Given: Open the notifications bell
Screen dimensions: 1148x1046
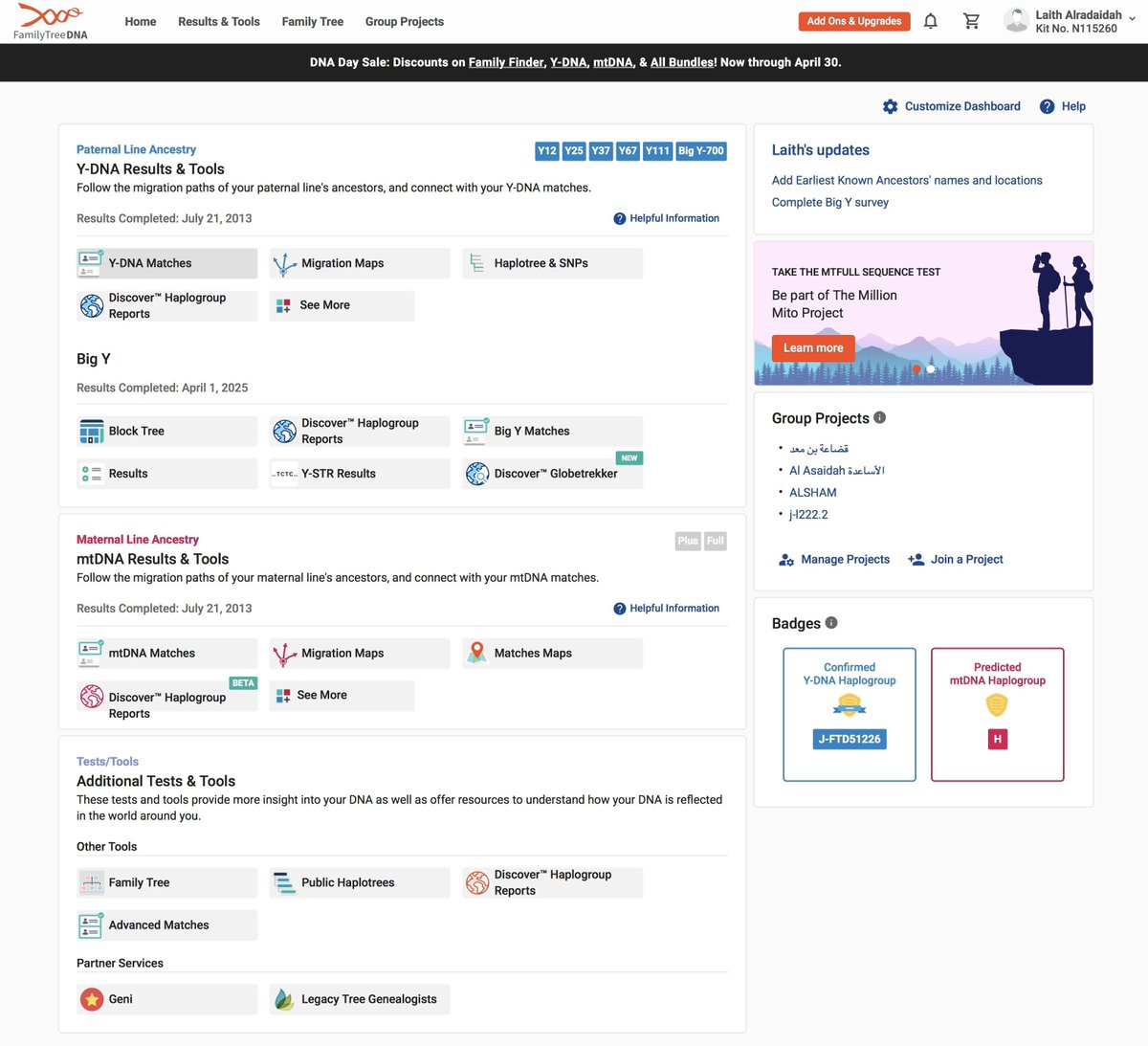Looking at the screenshot, I should pos(930,21).
